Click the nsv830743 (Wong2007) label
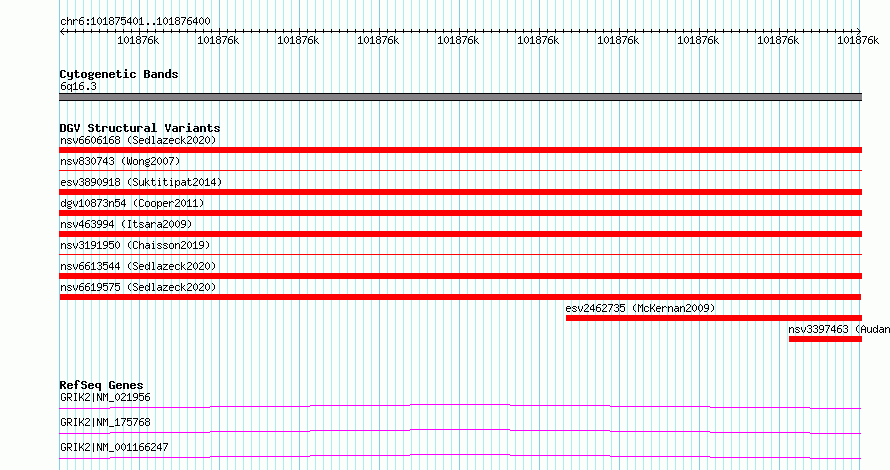This screenshot has height=470, width=890. [x=120, y=161]
